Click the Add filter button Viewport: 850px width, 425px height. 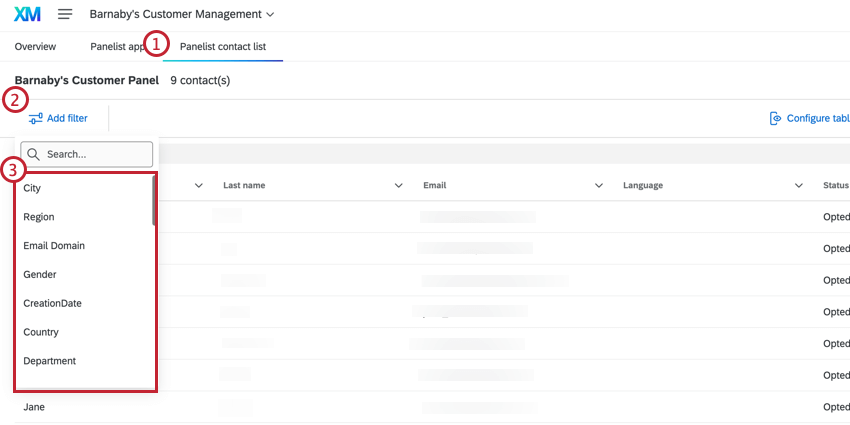coord(58,118)
